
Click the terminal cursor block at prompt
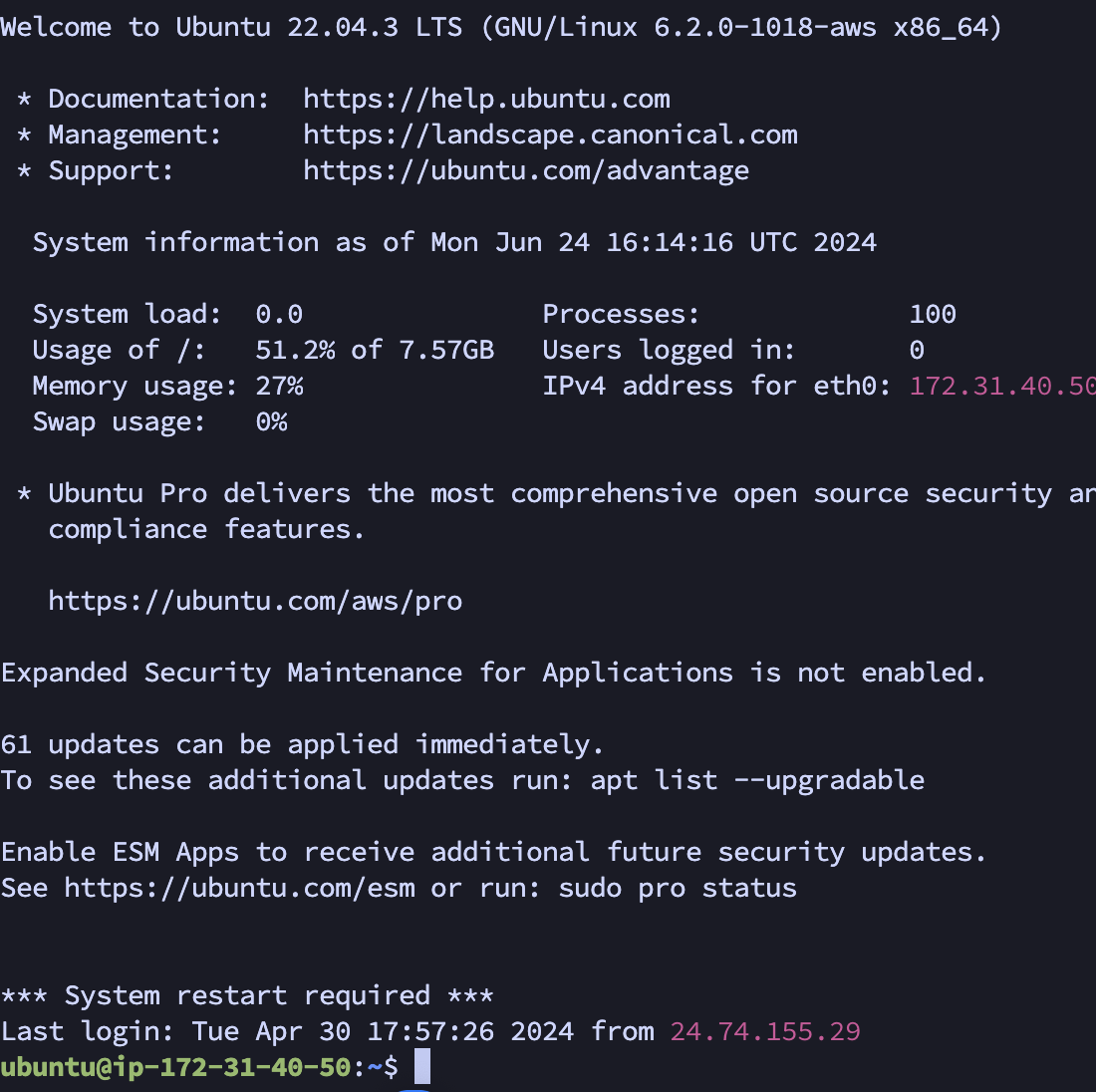422,1066
